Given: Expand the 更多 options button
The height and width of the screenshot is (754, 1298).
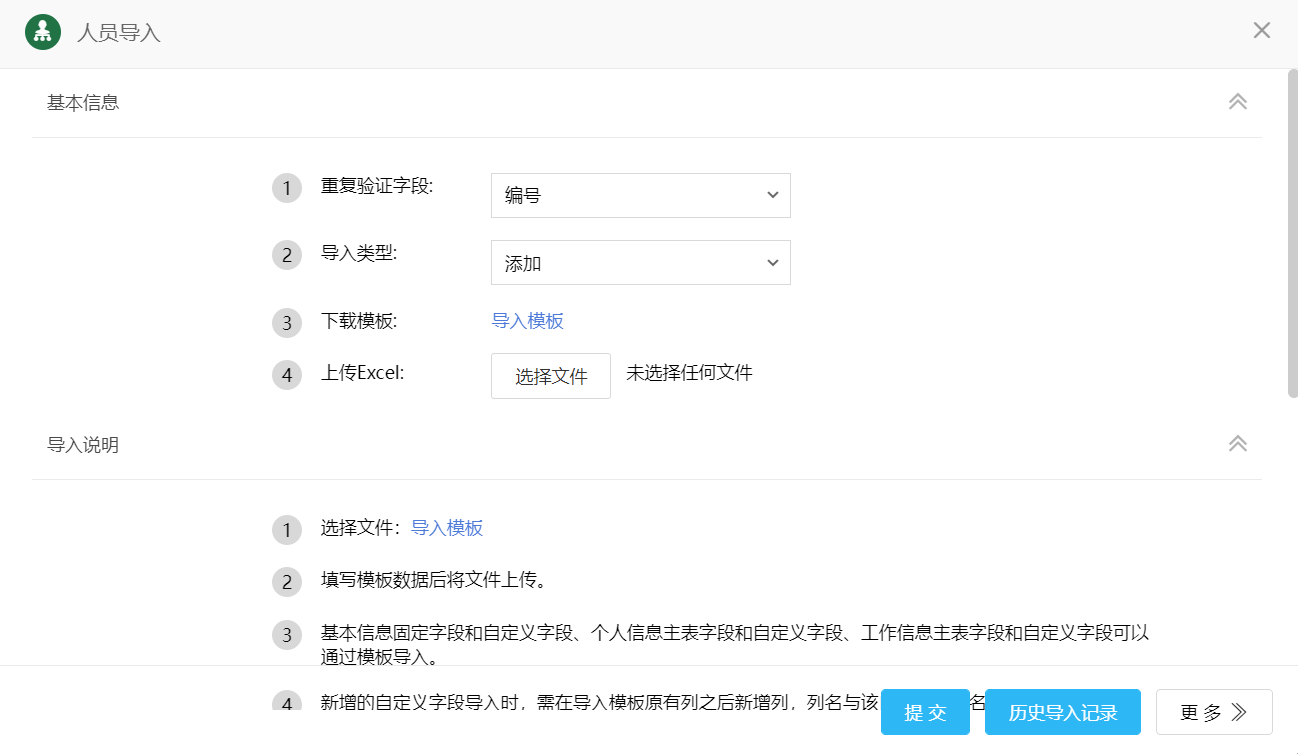Looking at the screenshot, I should coord(1213,712).
